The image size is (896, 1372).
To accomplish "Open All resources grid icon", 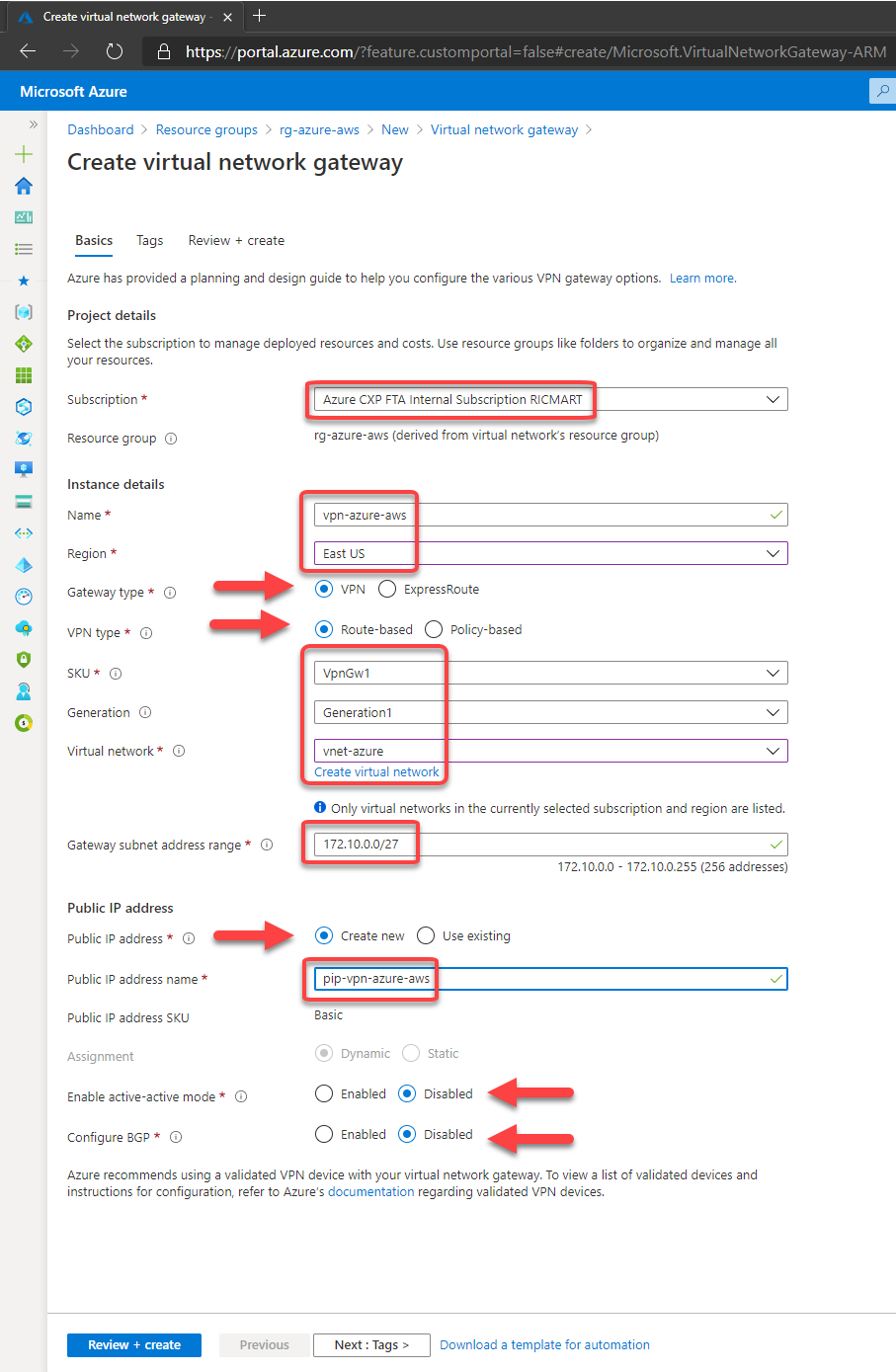I will pos(24,375).
